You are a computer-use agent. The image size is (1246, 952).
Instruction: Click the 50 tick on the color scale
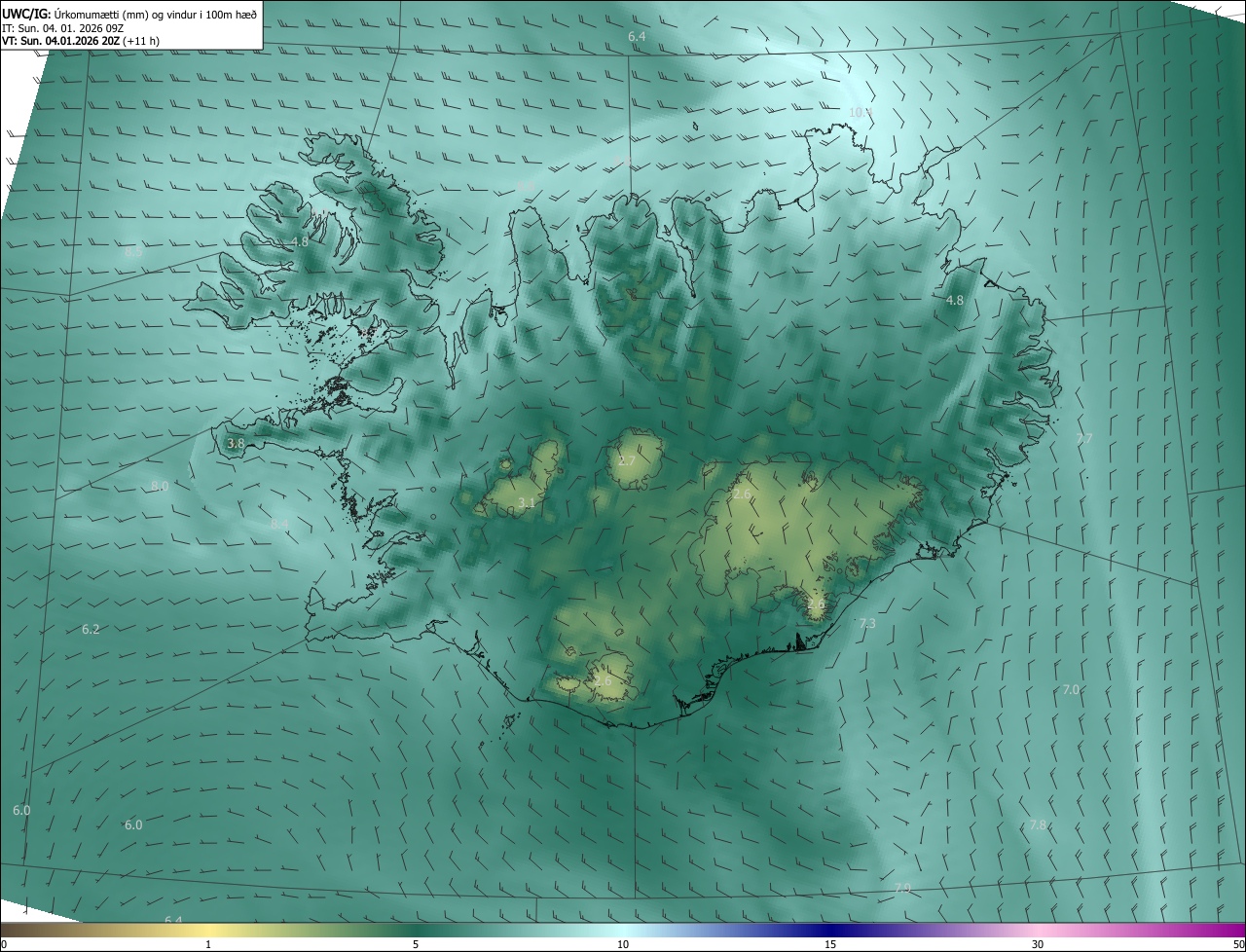pos(1238,944)
